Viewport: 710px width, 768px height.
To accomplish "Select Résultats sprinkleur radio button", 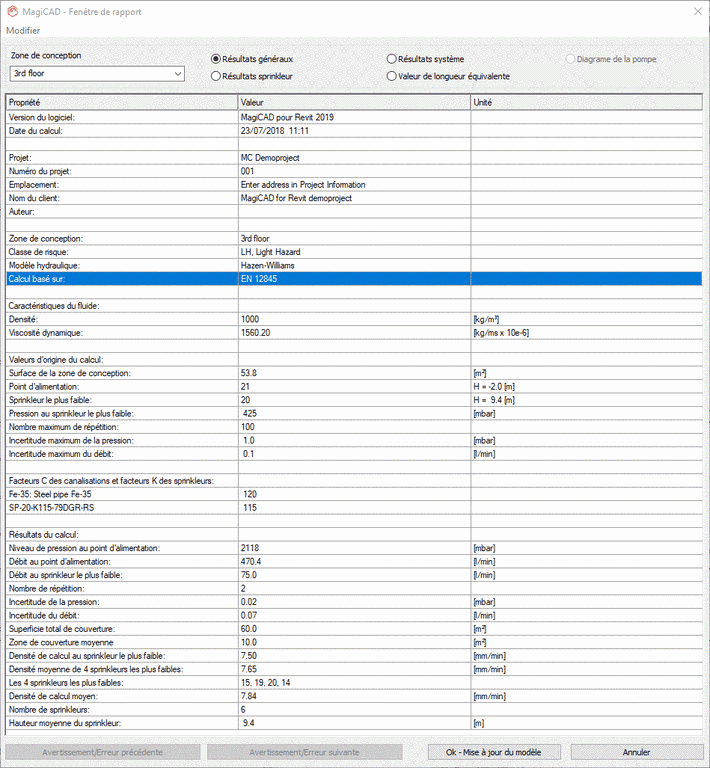I will [x=252, y=76].
